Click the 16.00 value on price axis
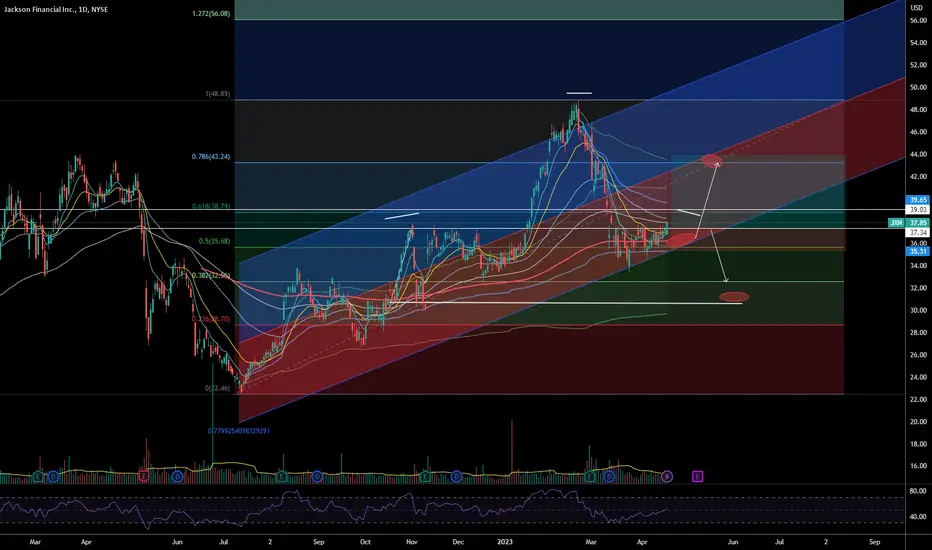Screen dimensions: 932x550 [x=918, y=466]
